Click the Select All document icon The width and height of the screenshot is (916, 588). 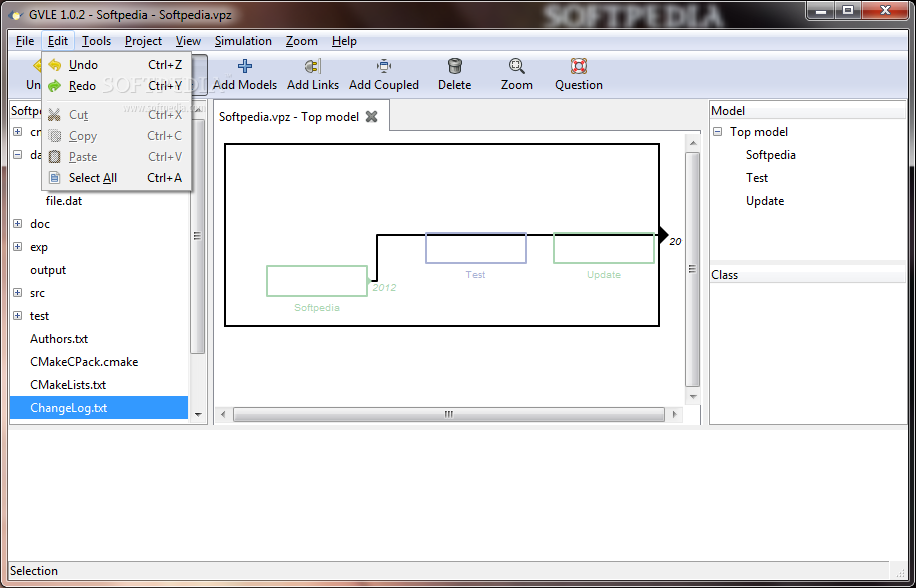55,178
